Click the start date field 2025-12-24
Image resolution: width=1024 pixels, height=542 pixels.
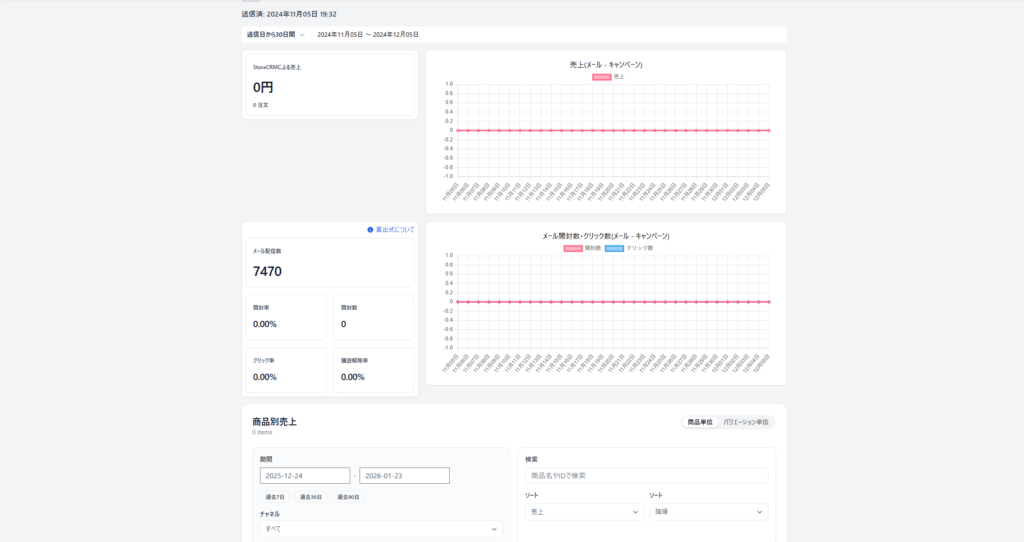(x=305, y=476)
